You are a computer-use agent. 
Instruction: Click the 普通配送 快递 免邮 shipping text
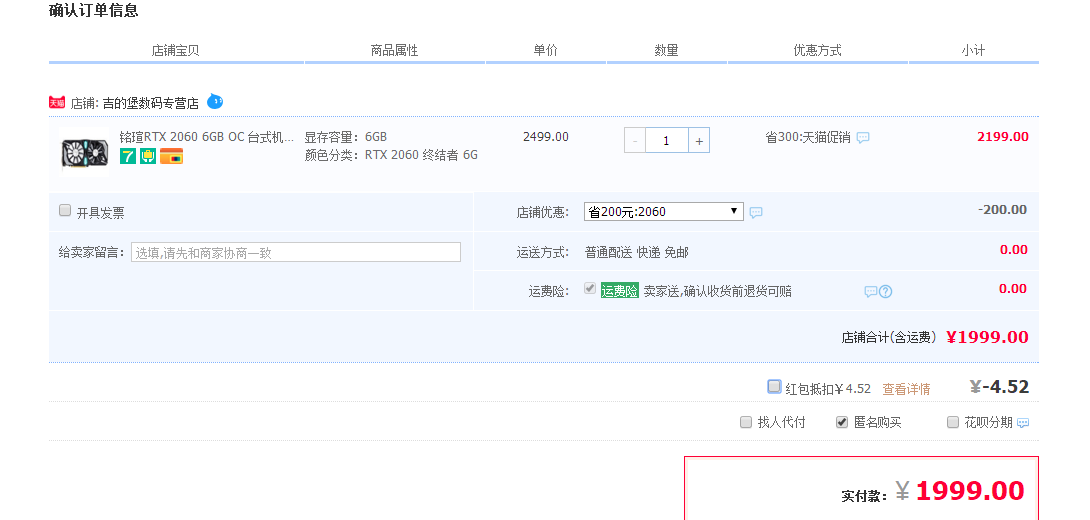coord(637,252)
